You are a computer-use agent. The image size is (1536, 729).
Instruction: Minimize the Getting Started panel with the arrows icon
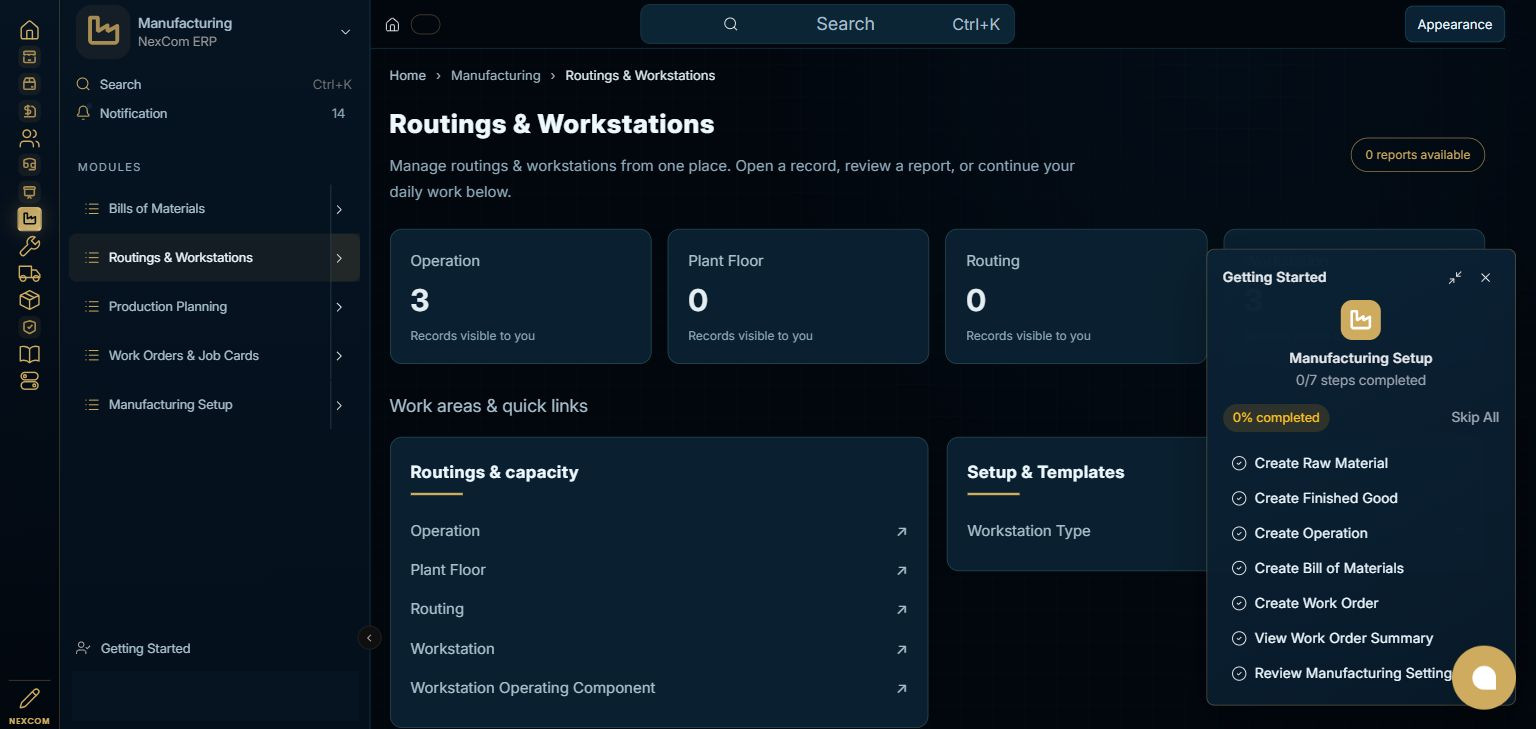tap(1455, 278)
